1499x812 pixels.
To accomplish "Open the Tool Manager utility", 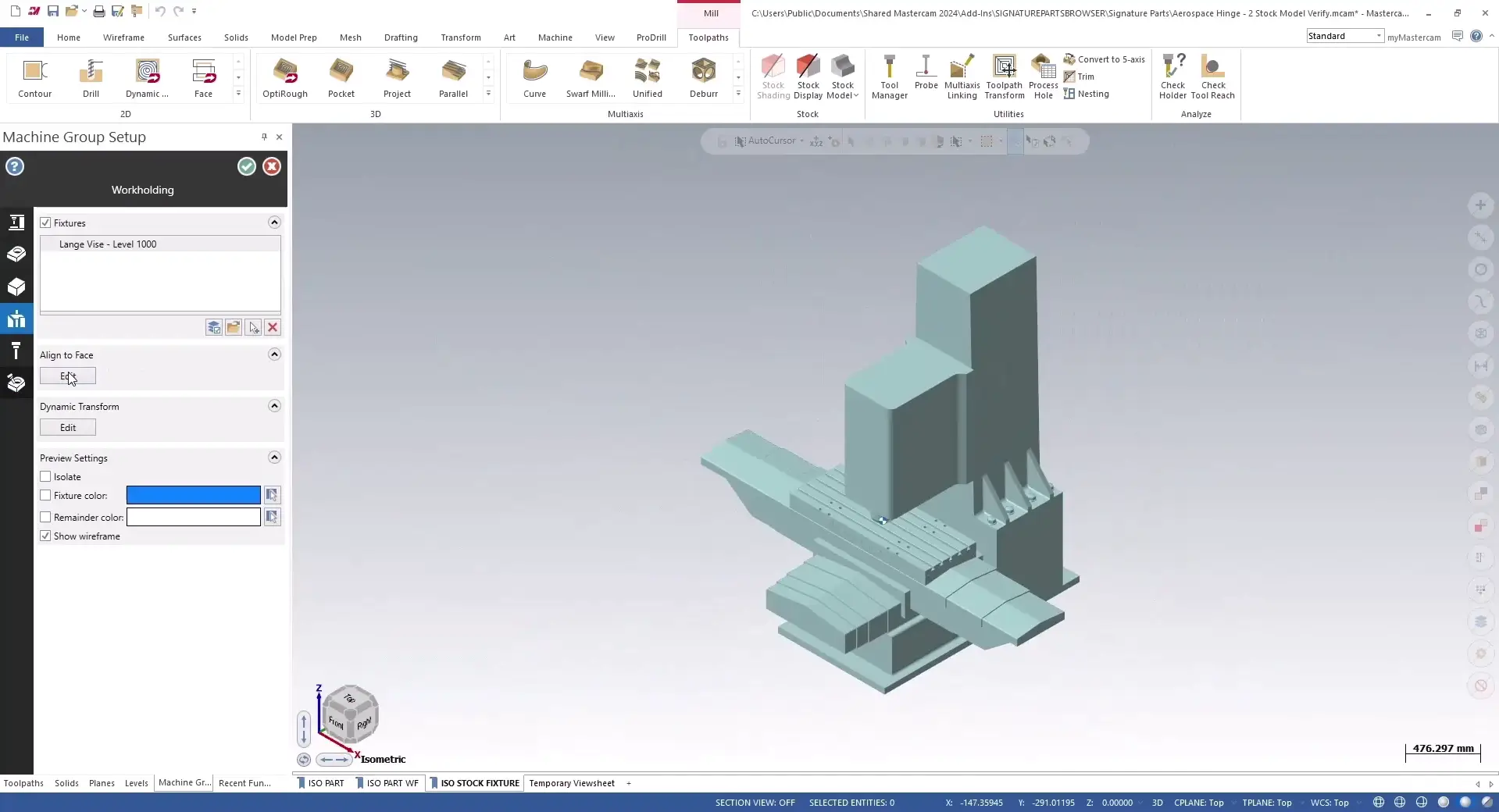I will (x=889, y=77).
